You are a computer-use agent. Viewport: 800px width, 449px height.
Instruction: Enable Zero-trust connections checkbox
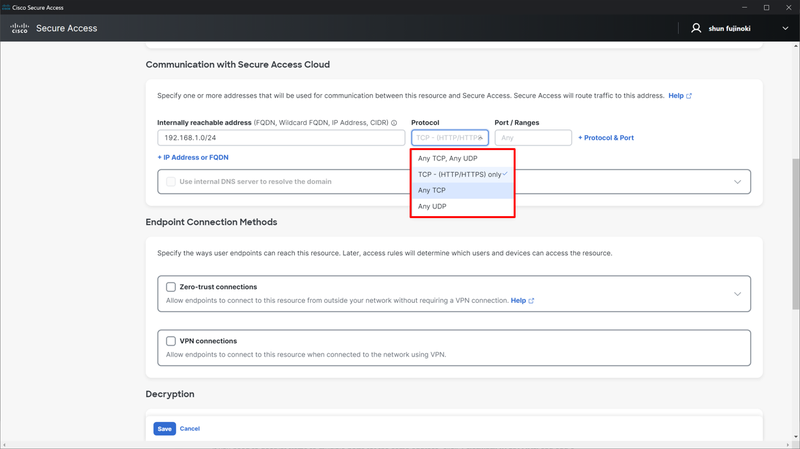tap(171, 287)
